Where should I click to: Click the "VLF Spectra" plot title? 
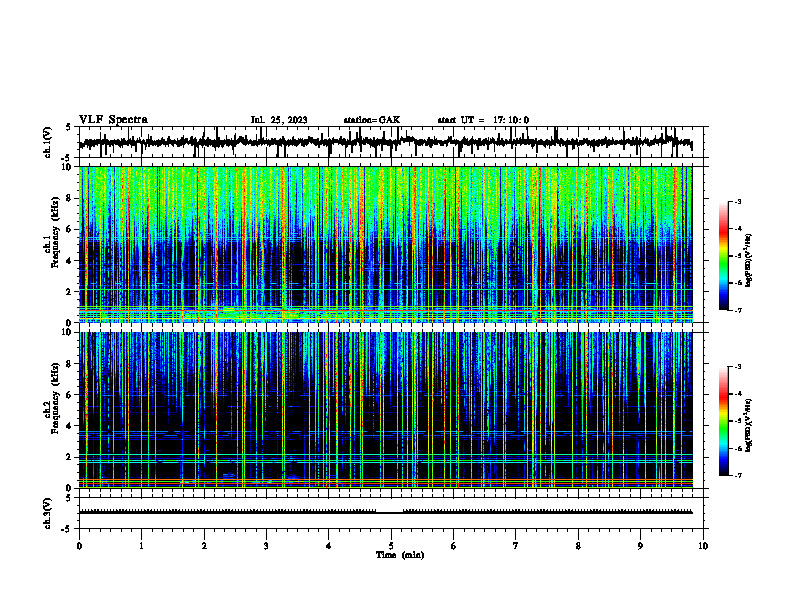pyautogui.click(x=113, y=119)
